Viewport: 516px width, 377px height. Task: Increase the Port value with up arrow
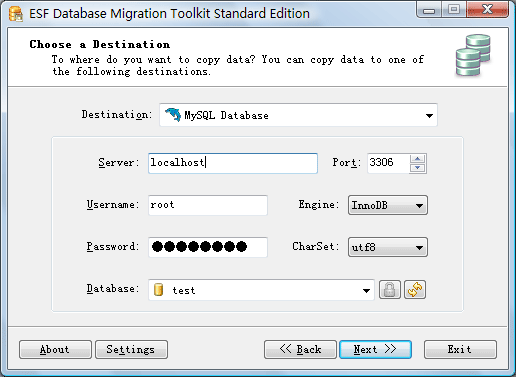tap(418, 158)
